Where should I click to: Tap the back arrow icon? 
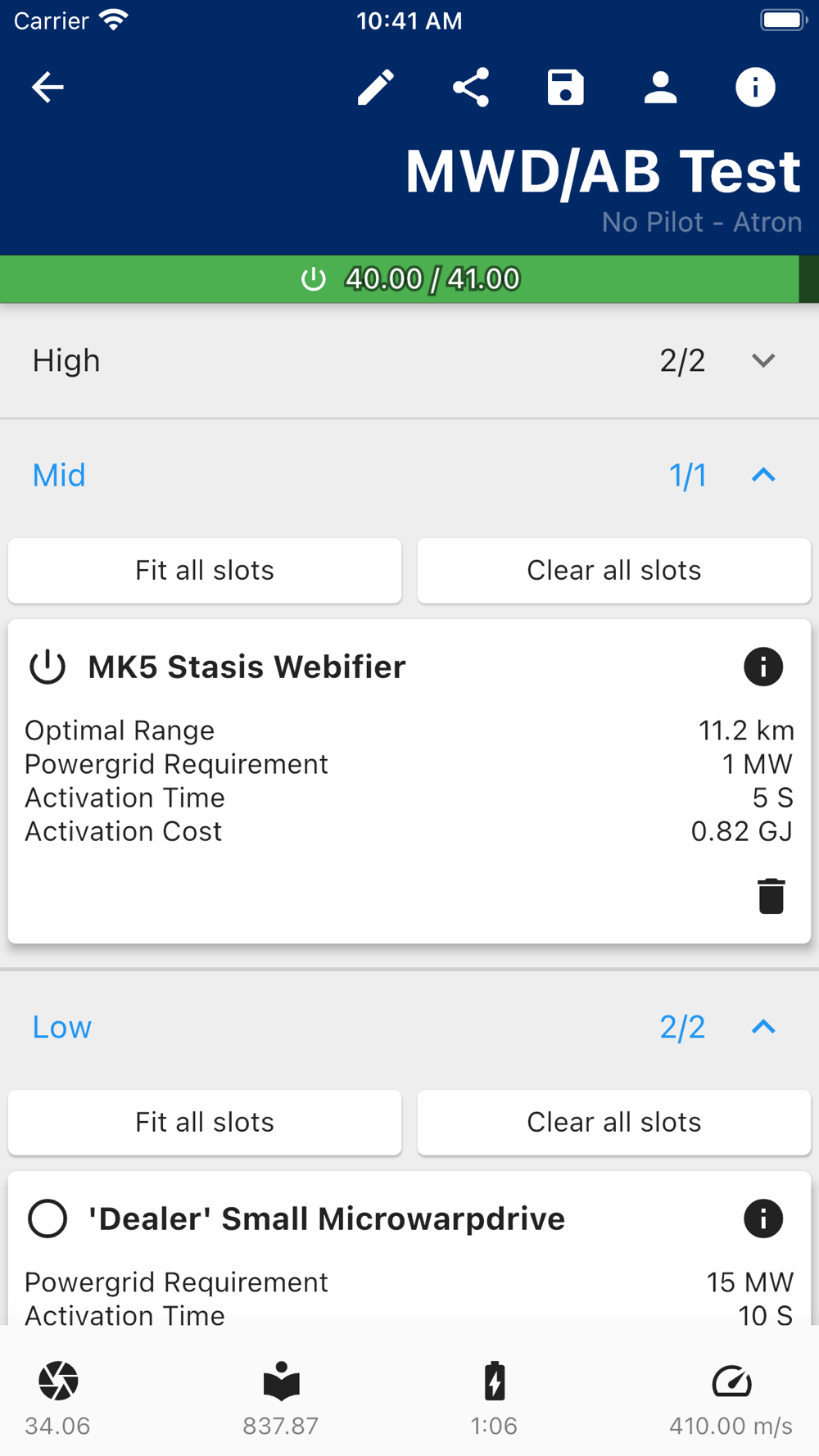coord(48,87)
